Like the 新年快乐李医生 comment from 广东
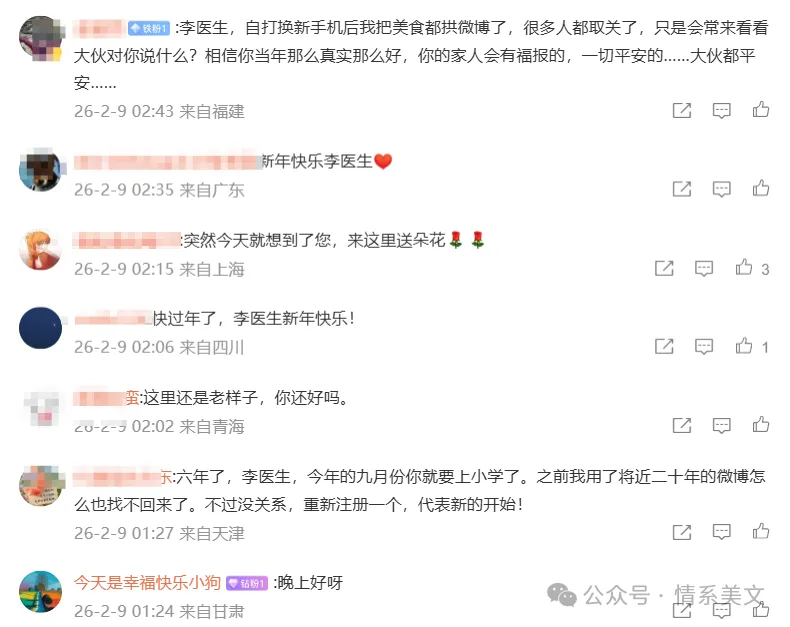790x627 pixels. pyautogui.click(x=761, y=188)
